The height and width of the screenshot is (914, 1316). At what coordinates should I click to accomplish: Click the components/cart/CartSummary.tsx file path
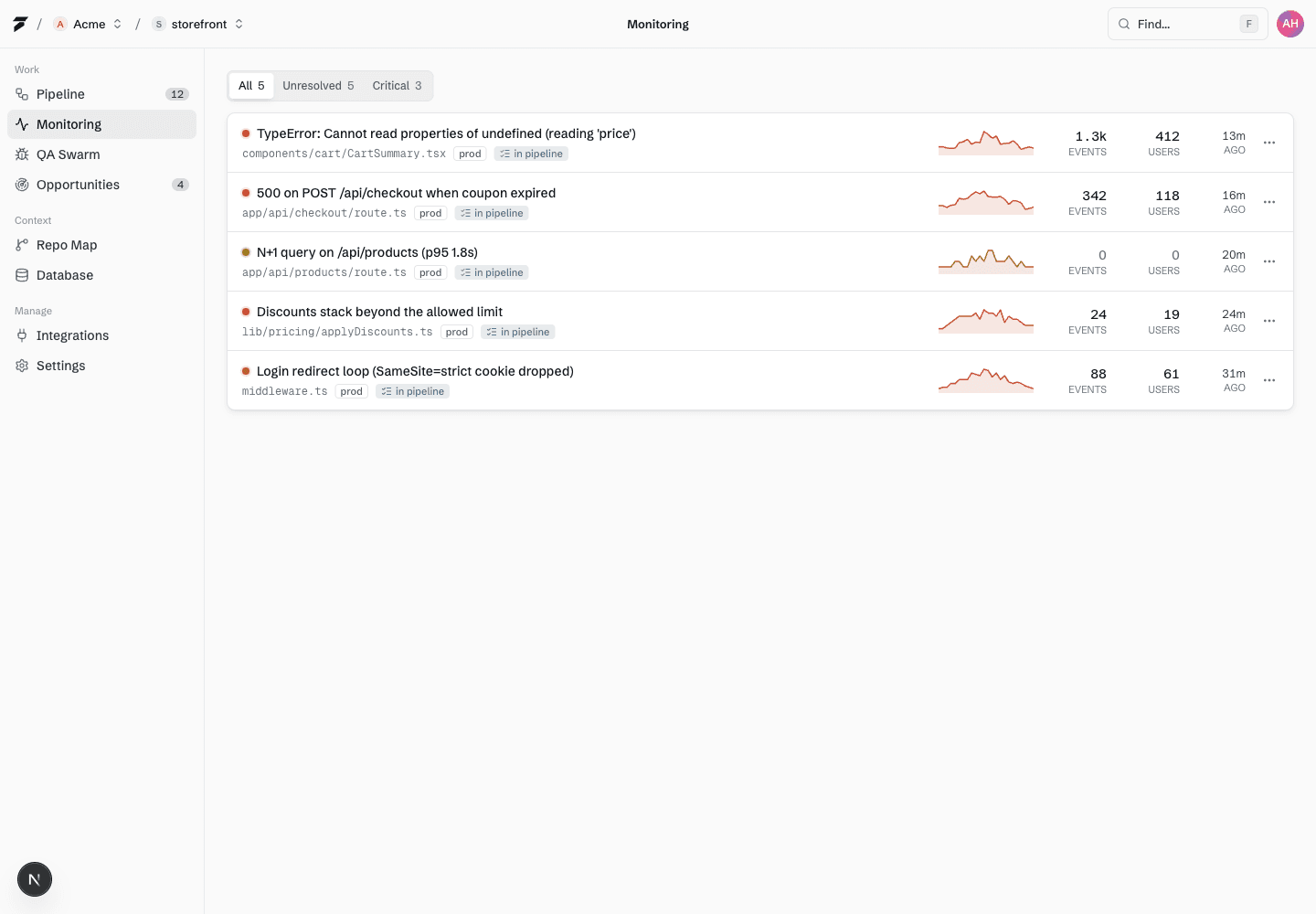click(x=344, y=154)
